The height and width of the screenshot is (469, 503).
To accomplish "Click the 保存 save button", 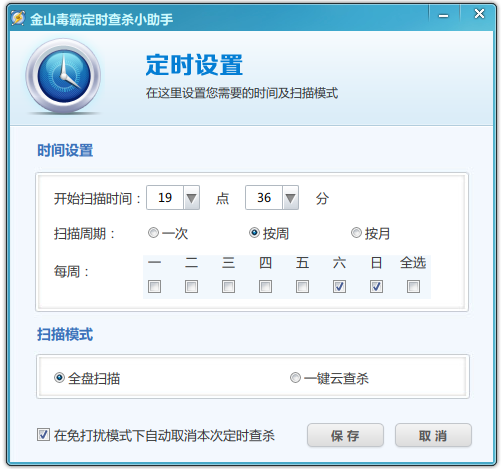I will pos(345,435).
